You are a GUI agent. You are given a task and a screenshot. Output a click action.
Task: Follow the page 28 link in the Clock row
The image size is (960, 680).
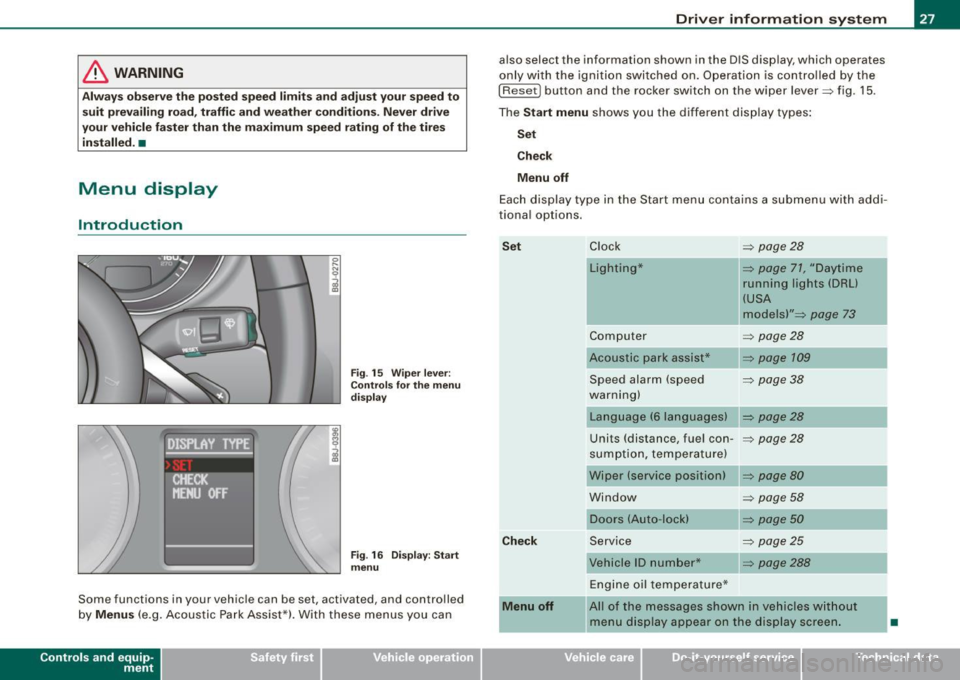[x=773, y=247]
